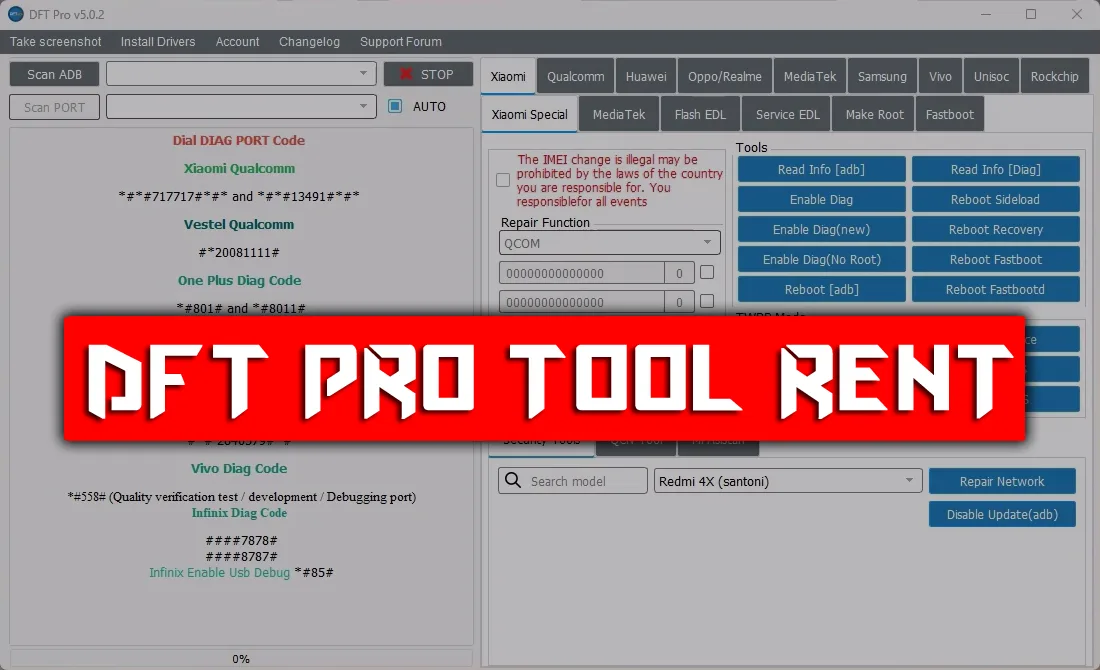Image resolution: width=1100 pixels, height=670 pixels.
Task: Click the Read Info [adb] button
Action: coord(821,170)
